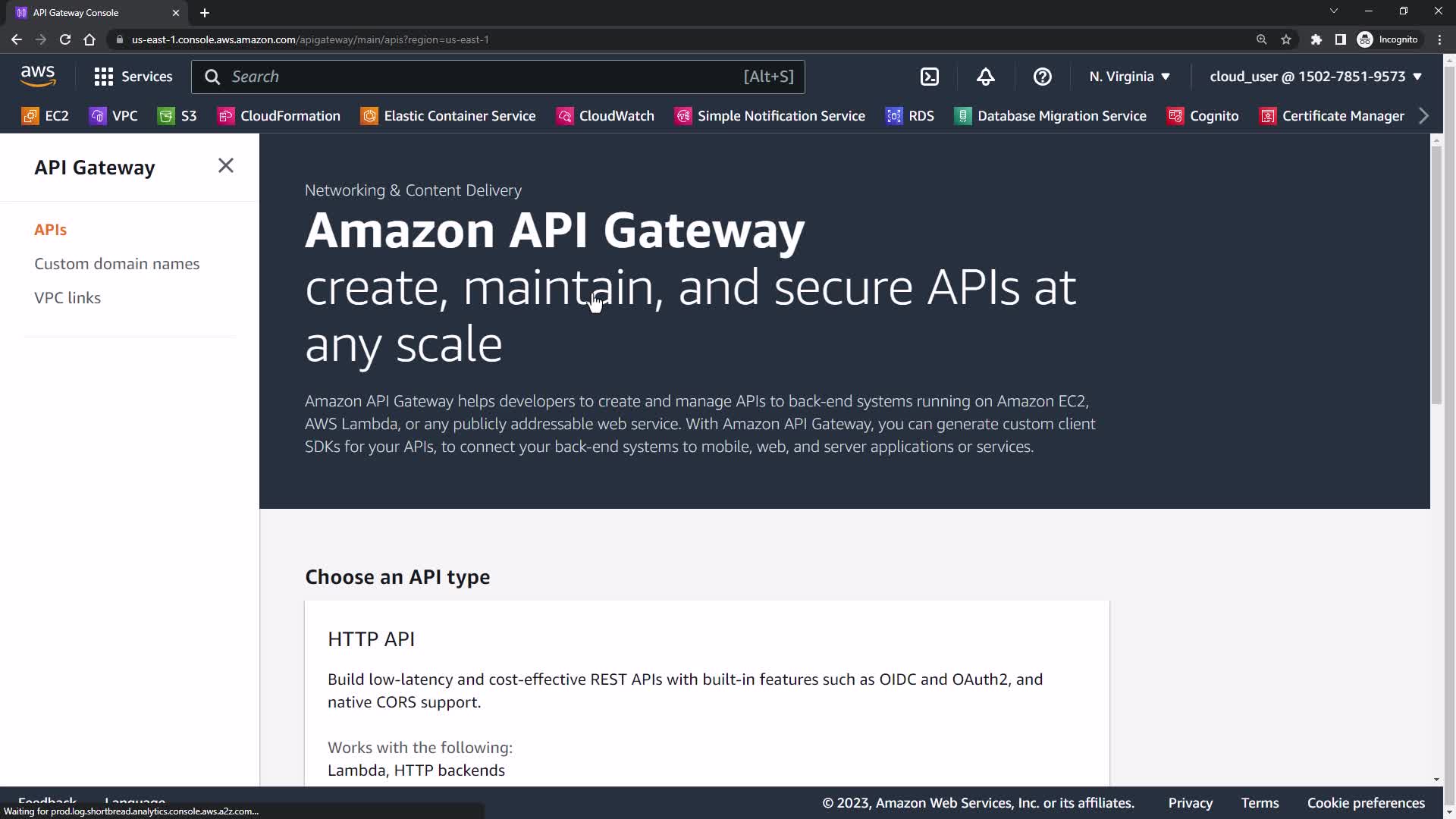Open Custom domain names navigation item

[117, 264]
